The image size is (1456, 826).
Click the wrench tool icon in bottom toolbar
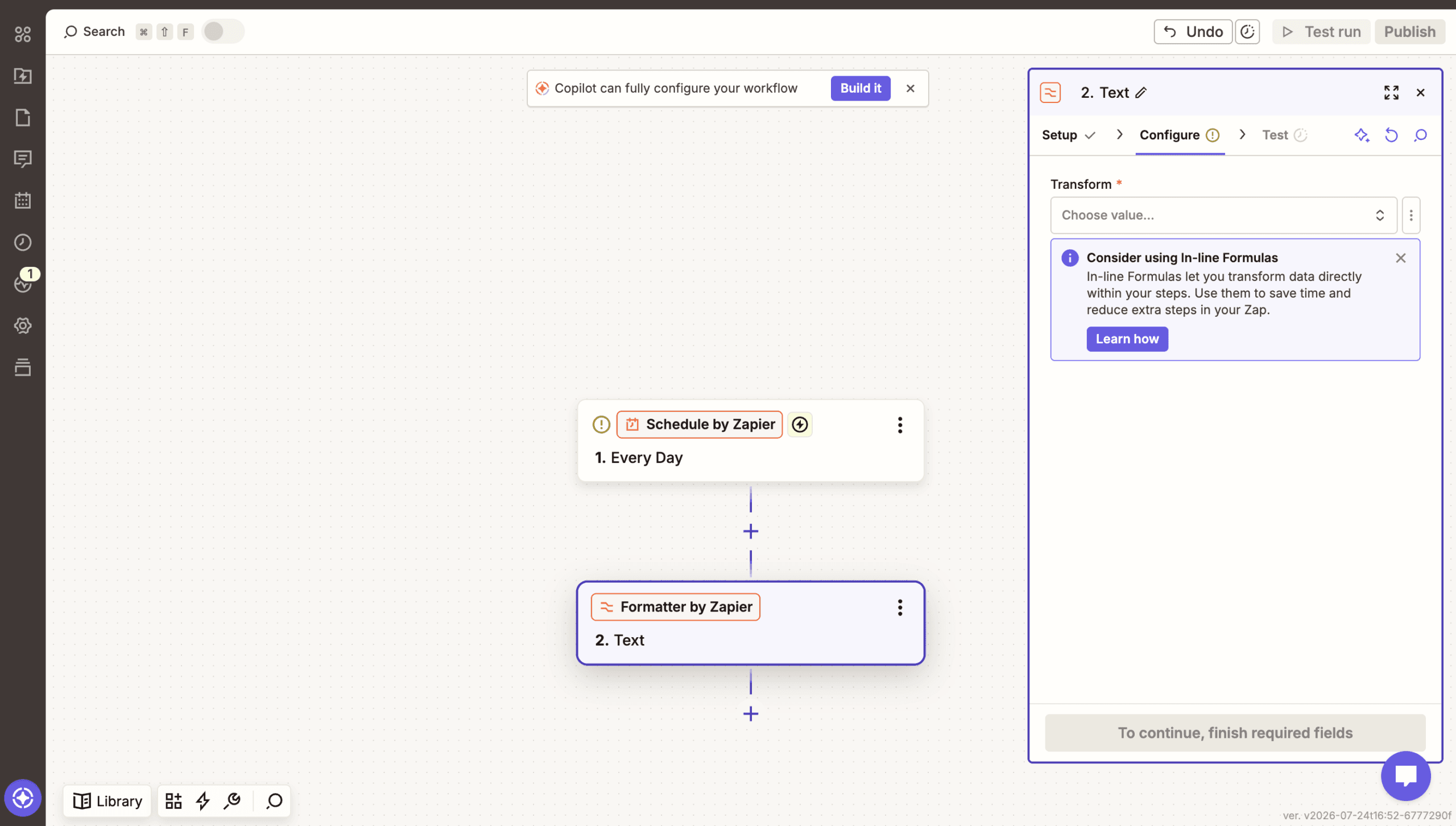[233, 801]
